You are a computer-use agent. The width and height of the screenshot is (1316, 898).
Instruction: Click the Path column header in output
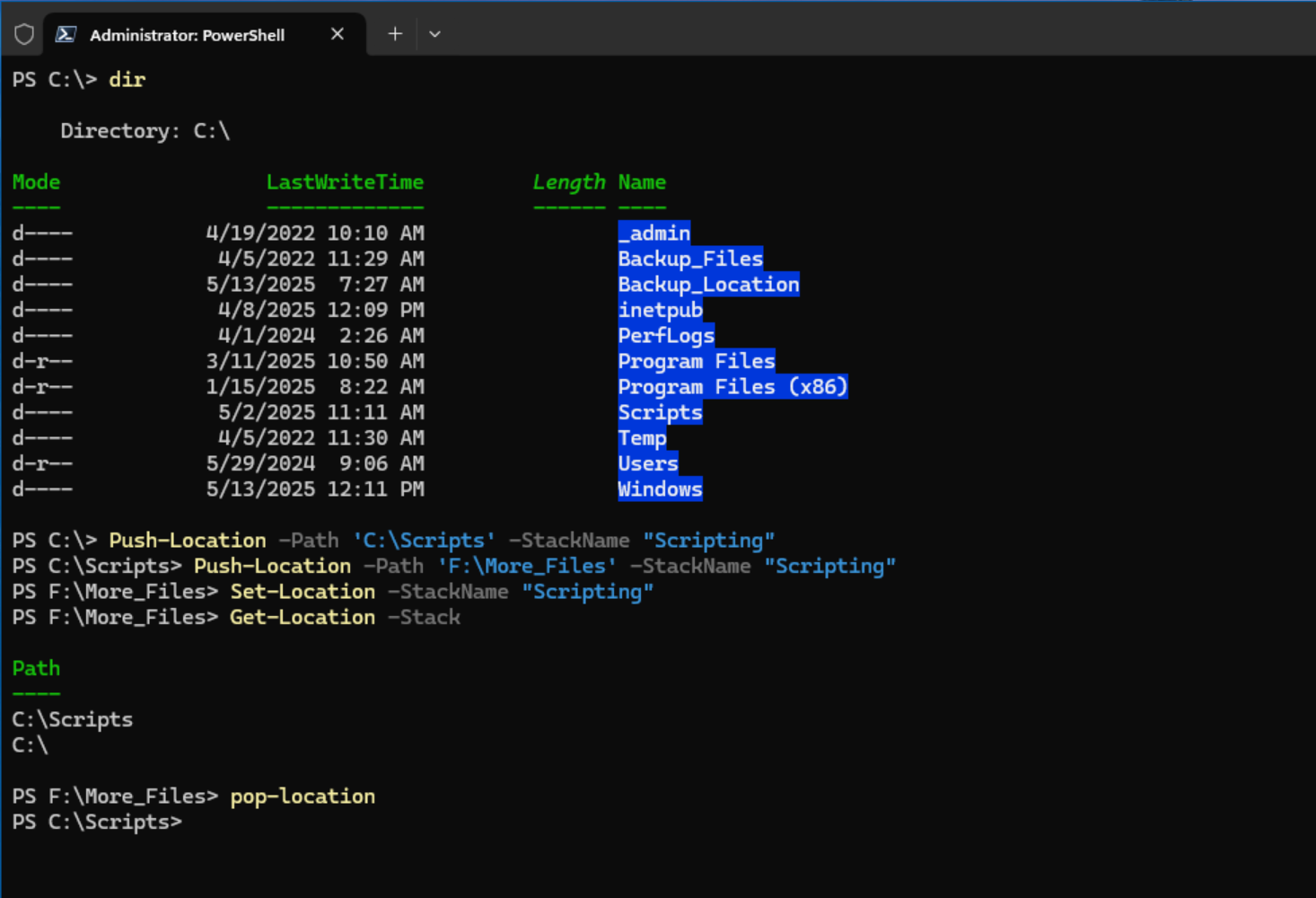(36, 668)
